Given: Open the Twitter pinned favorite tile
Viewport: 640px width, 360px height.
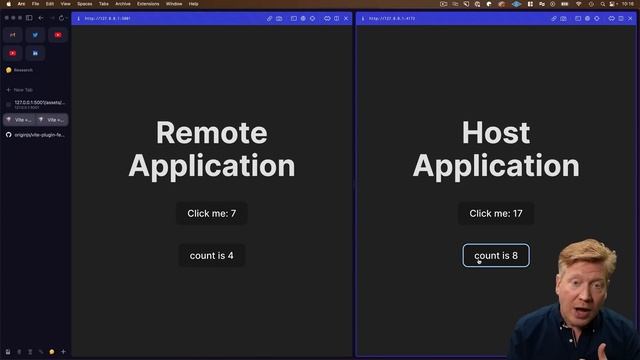Looking at the screenshot, I should (x=35, y=35).
